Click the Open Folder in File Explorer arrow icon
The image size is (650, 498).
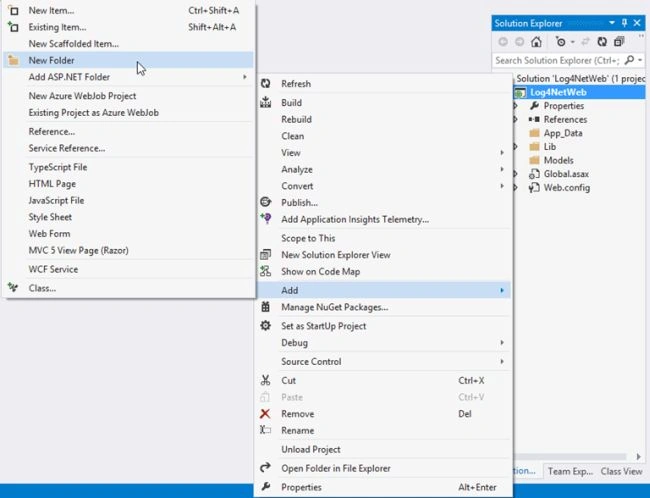(265, 468)
